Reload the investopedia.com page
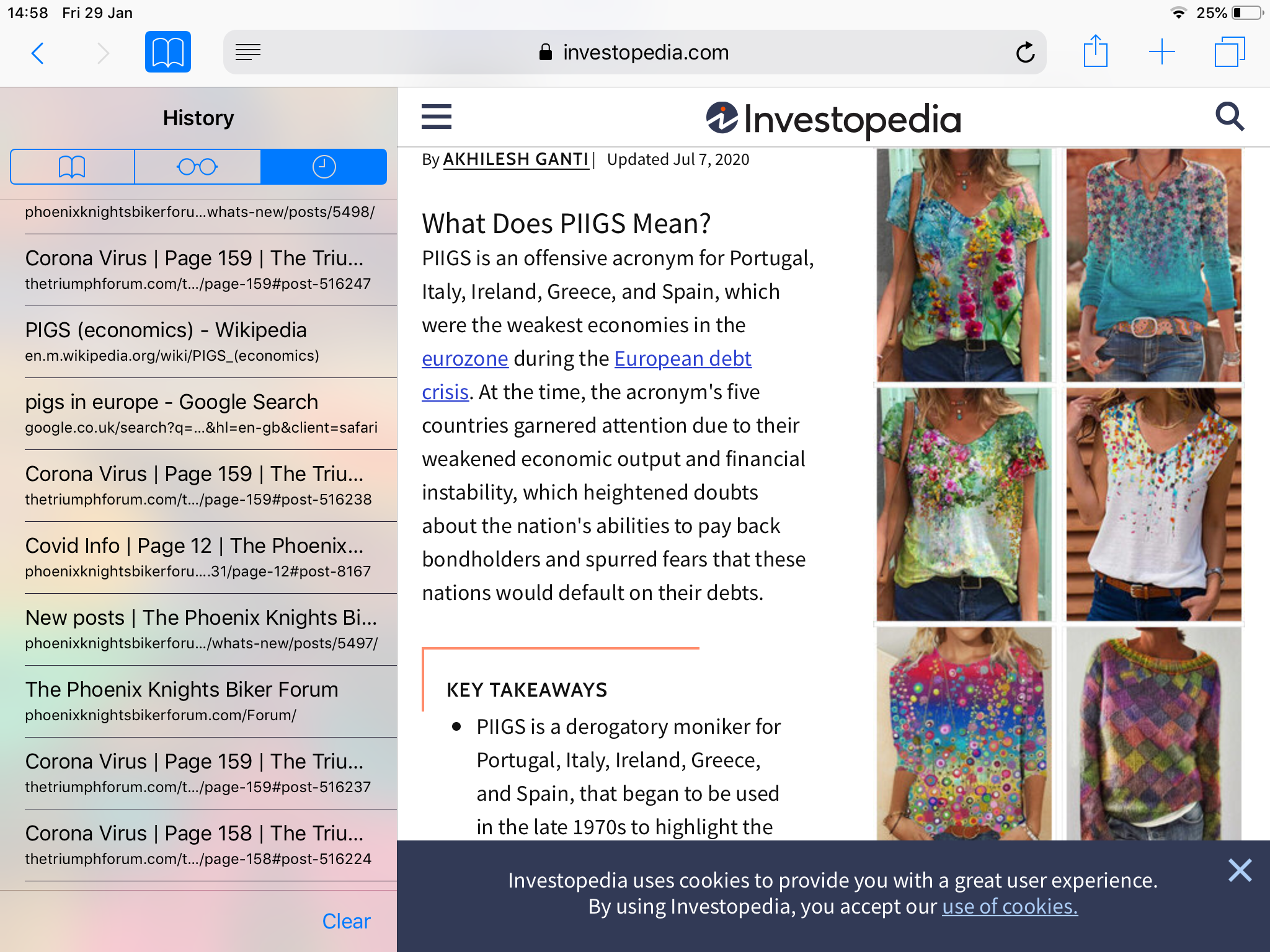Image resolution: width=1270 pixels, height=952 pixels. pyautogui.click(x=1025, y=53)
